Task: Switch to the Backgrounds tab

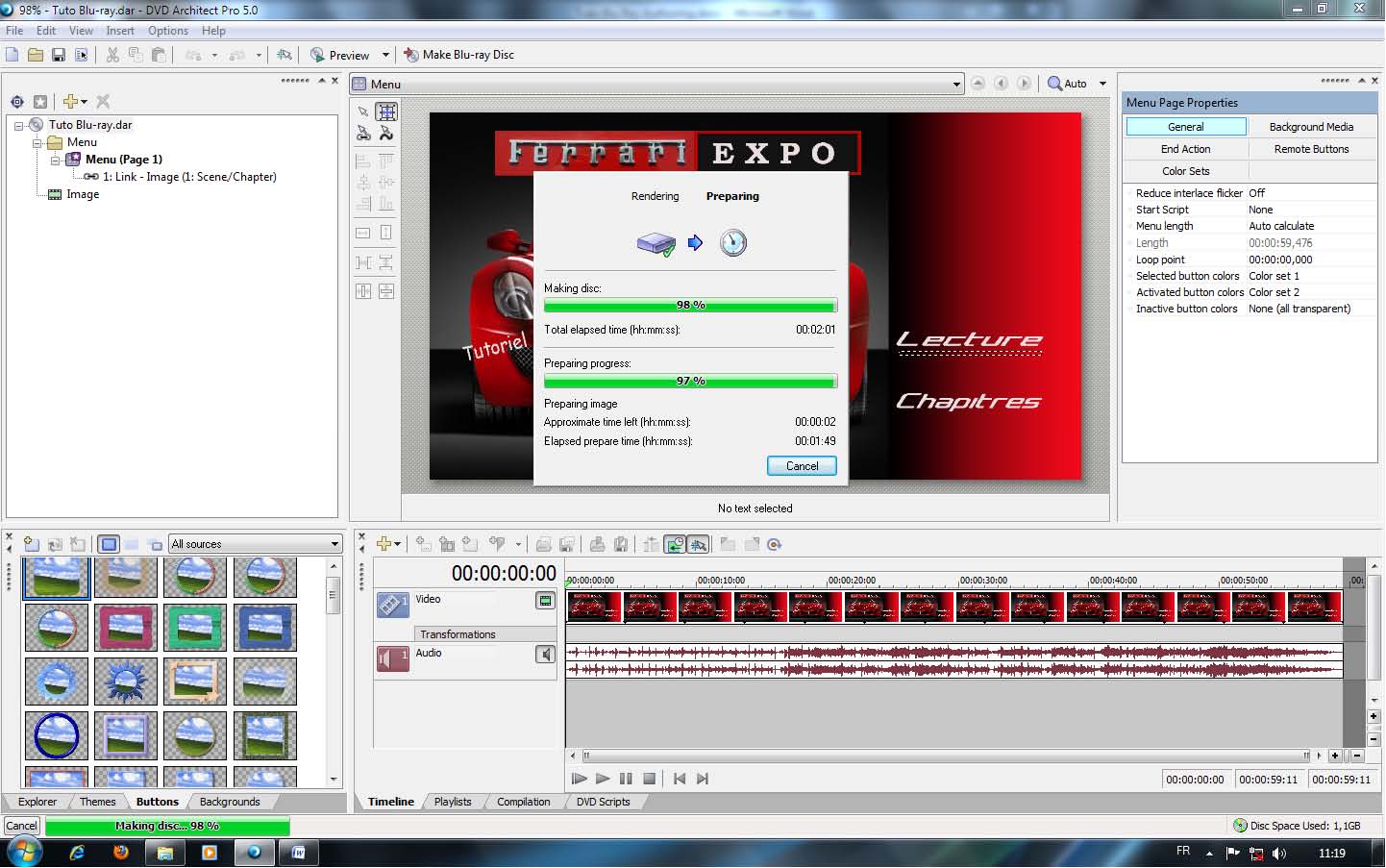Action: [230, 802]
